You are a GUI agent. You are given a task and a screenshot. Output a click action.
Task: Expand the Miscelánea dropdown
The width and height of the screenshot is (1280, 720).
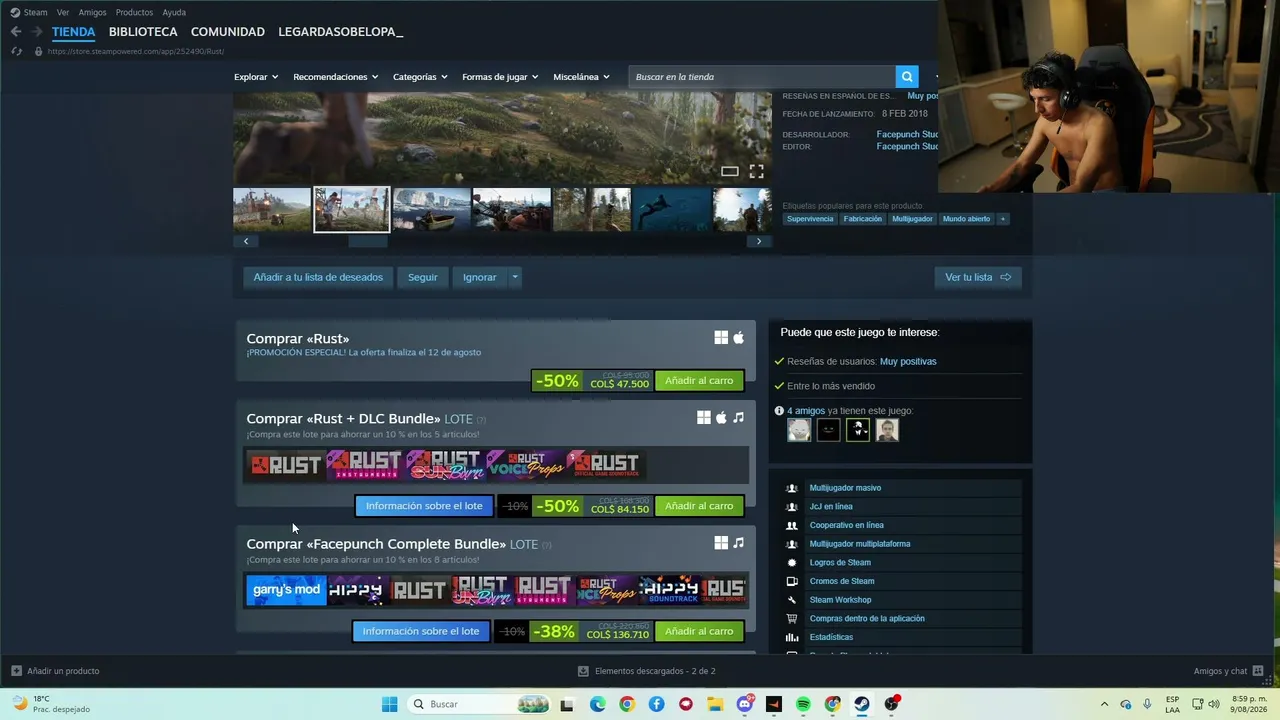point(581,77)
